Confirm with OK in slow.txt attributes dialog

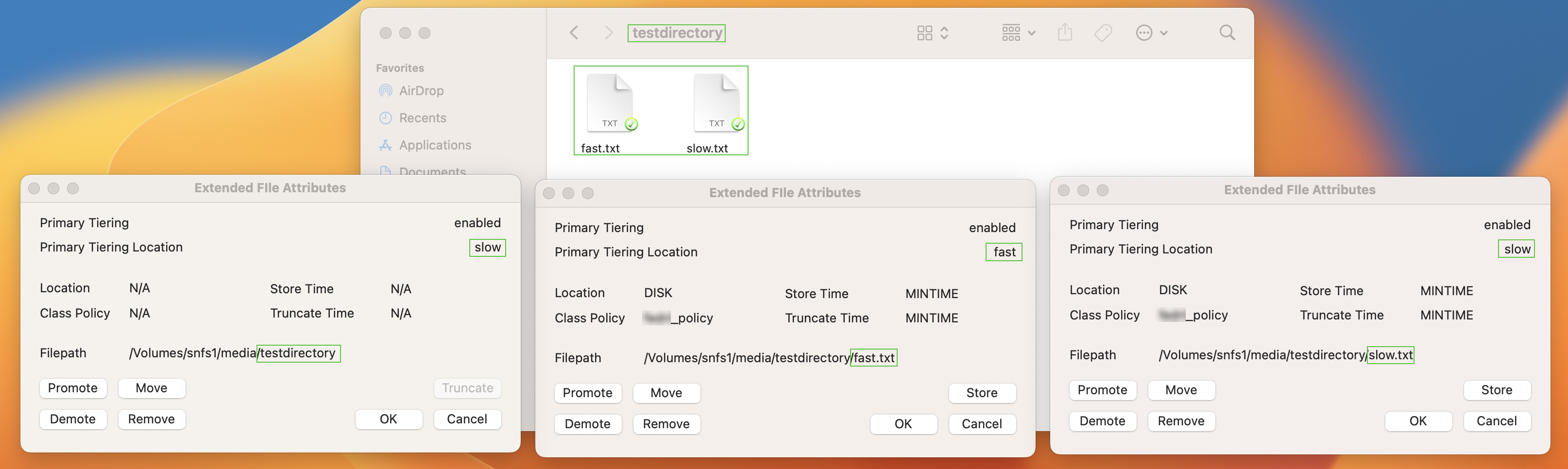click(1417, 421)
